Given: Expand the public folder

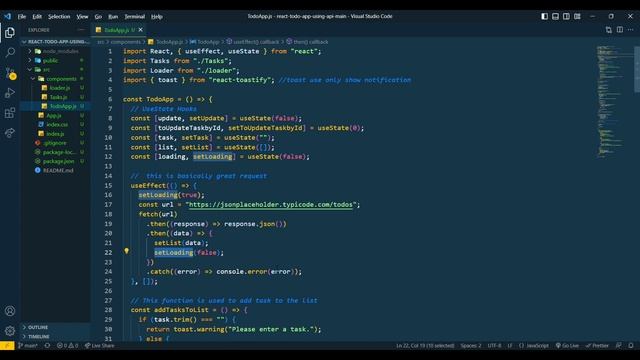Looking at the screenshot, I should pyautogui.click(x=56, y=60).
